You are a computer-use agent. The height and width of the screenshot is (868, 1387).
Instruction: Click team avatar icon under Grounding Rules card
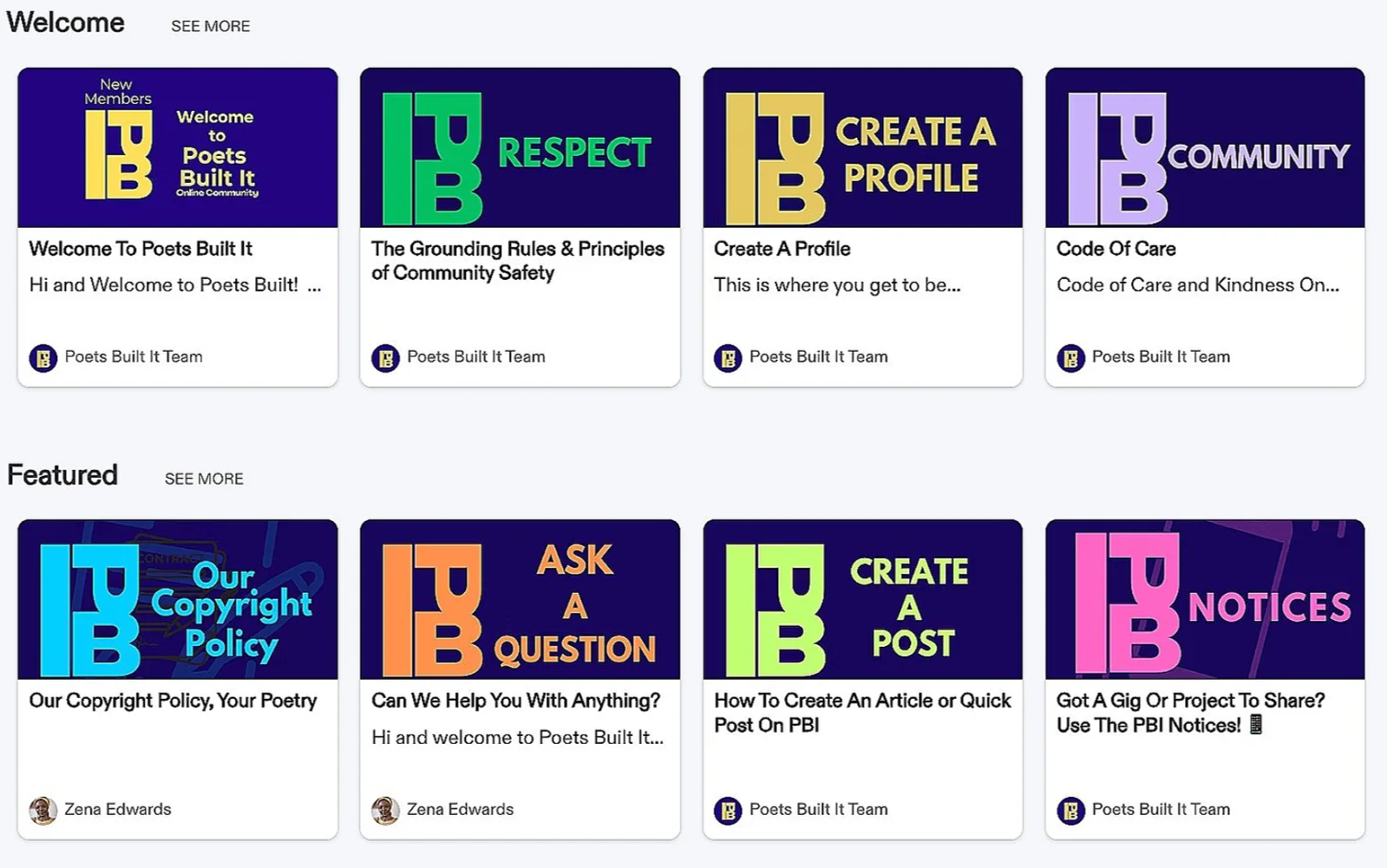[x=386, y=357]
